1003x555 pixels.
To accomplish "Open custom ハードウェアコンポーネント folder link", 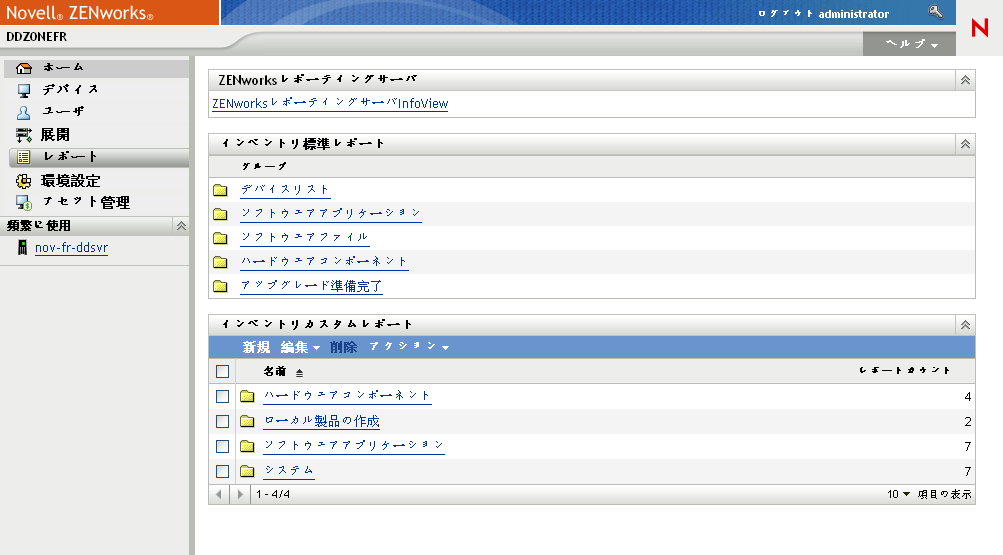I will pyautogui.click(x=347, y=395).
